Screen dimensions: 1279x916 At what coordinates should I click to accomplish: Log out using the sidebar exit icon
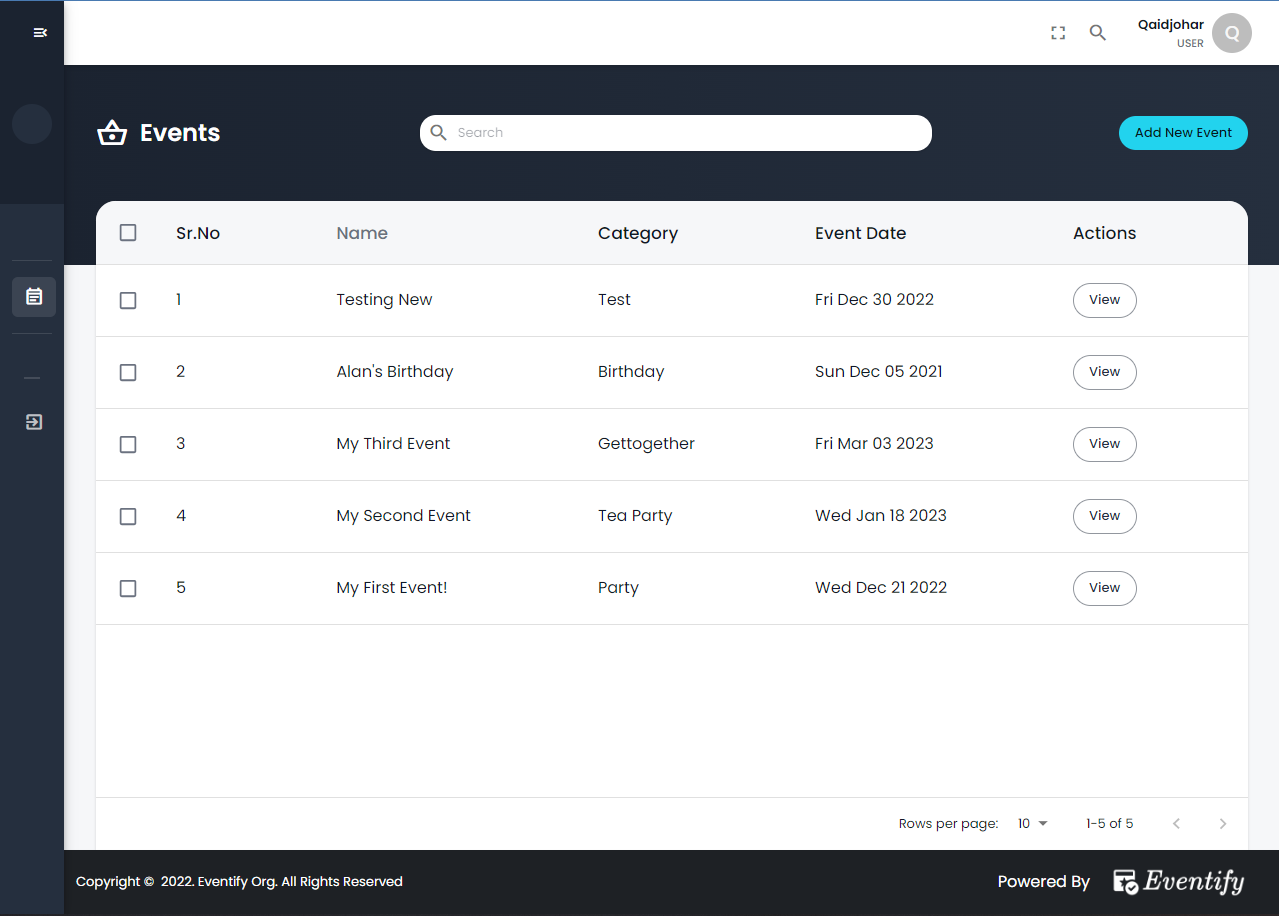[x=33, y=421]
